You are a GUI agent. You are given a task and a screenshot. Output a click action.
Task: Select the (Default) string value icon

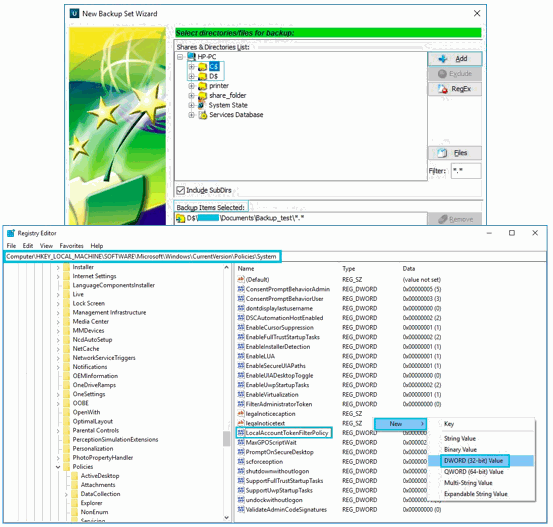coord(241,279)
